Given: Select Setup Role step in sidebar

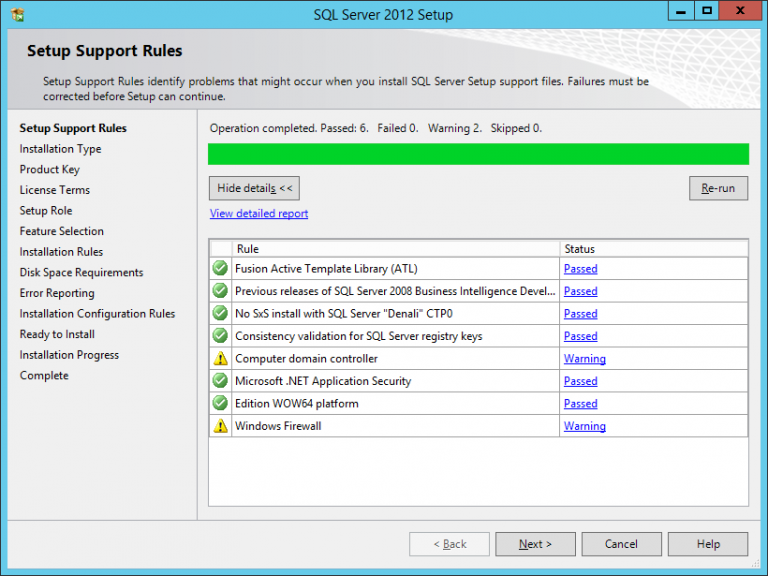Looking at the screenshot, I should pos(46,211).
